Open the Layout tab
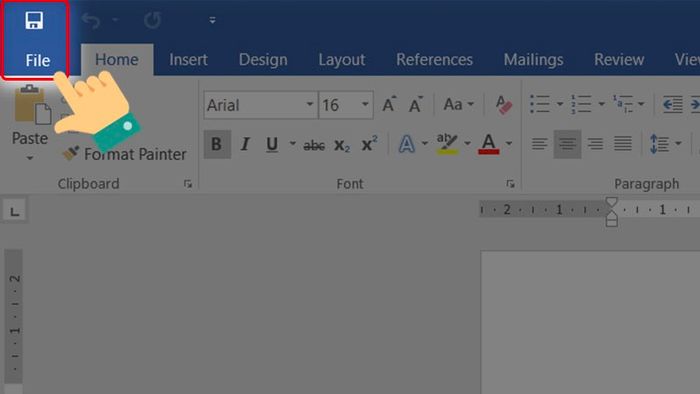The height and width of the screenshot is (394, 700). (342, 59)
